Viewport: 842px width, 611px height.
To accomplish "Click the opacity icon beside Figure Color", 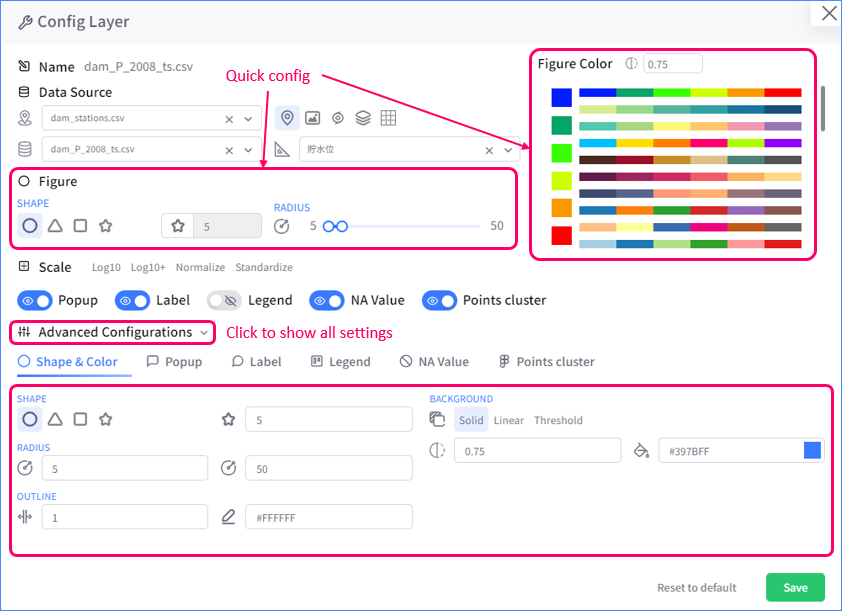I will 632,63.
